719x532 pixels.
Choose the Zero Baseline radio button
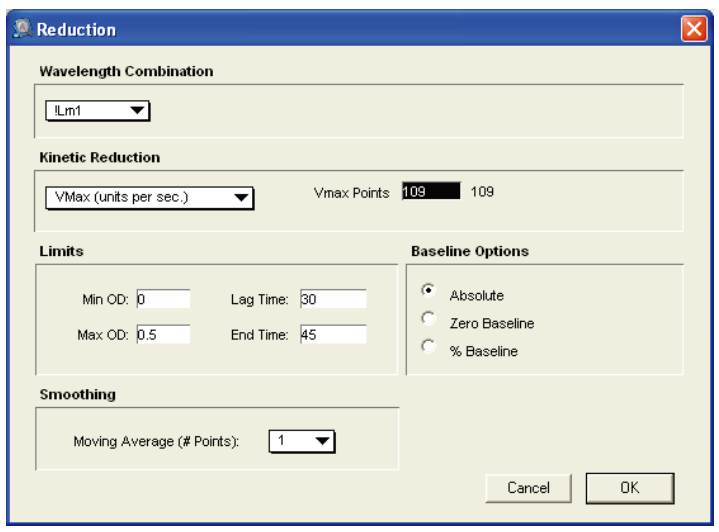428,318
